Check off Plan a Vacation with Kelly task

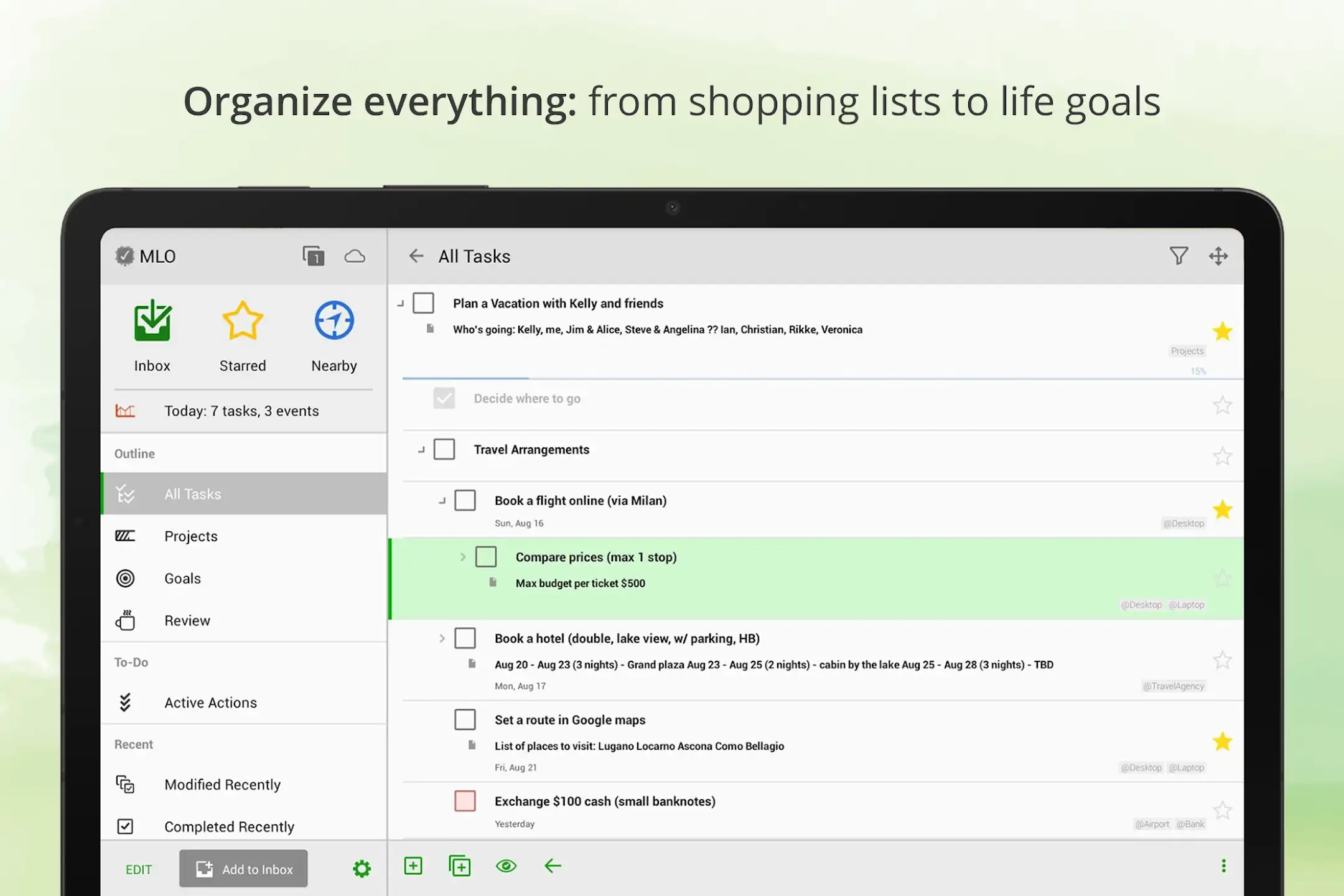[x=424, y=303]
